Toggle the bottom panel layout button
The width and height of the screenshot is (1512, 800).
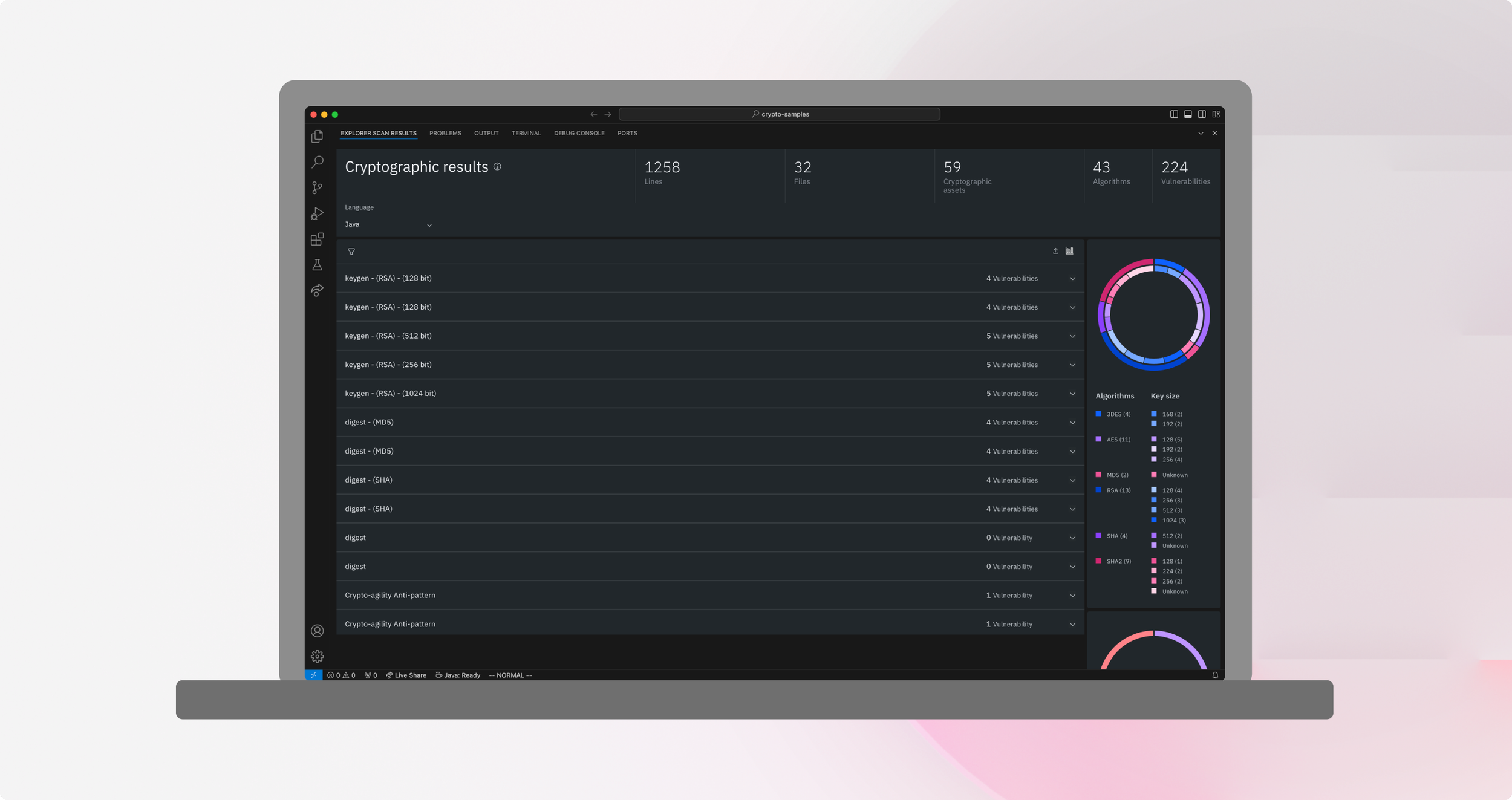pos(1188,114)
